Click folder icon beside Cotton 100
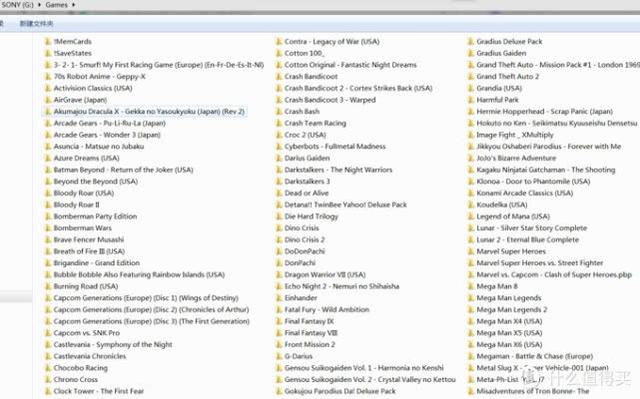640x399 pixels. (279, 53)
